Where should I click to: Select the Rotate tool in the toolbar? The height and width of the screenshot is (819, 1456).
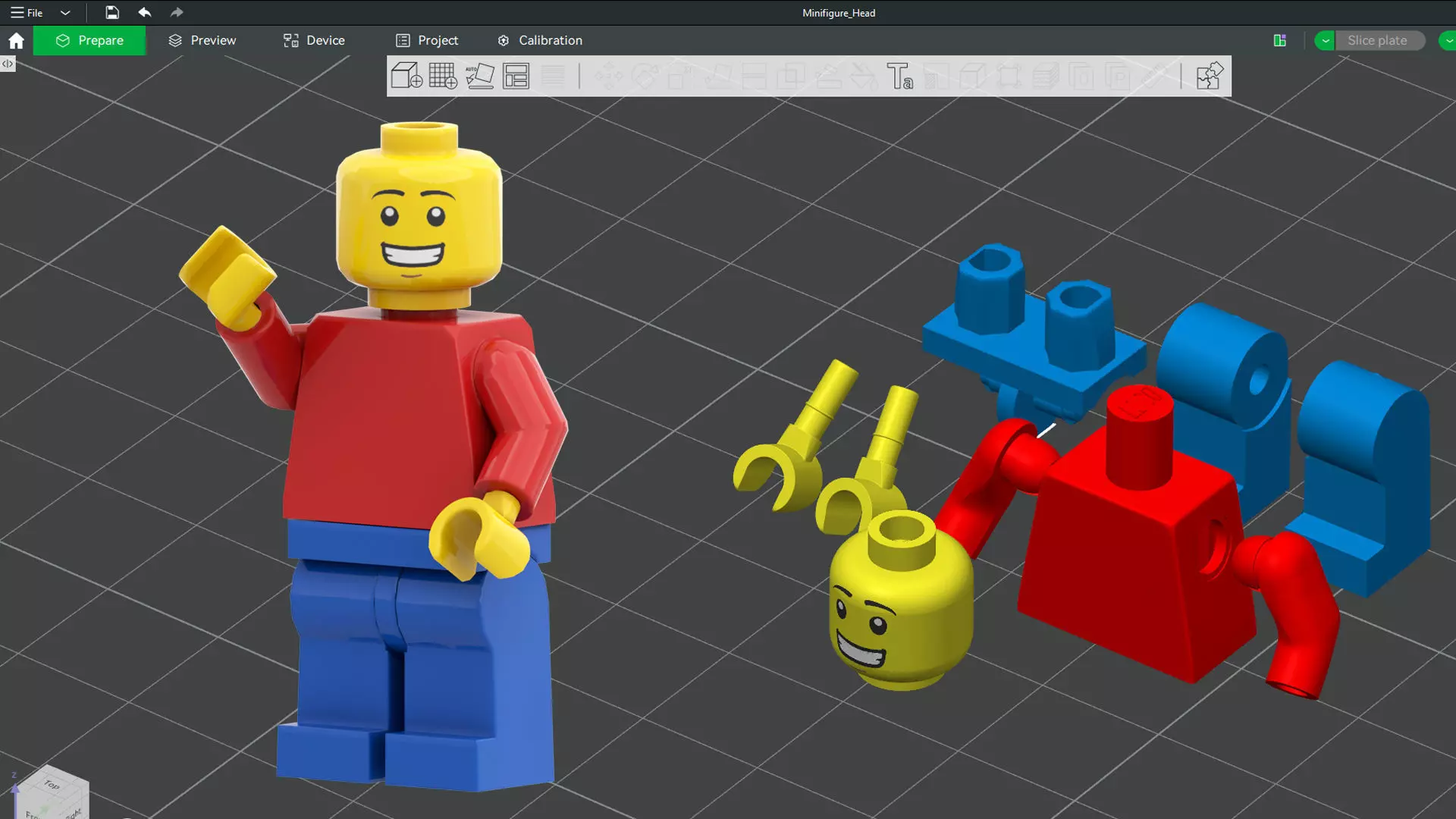[645, 76]
